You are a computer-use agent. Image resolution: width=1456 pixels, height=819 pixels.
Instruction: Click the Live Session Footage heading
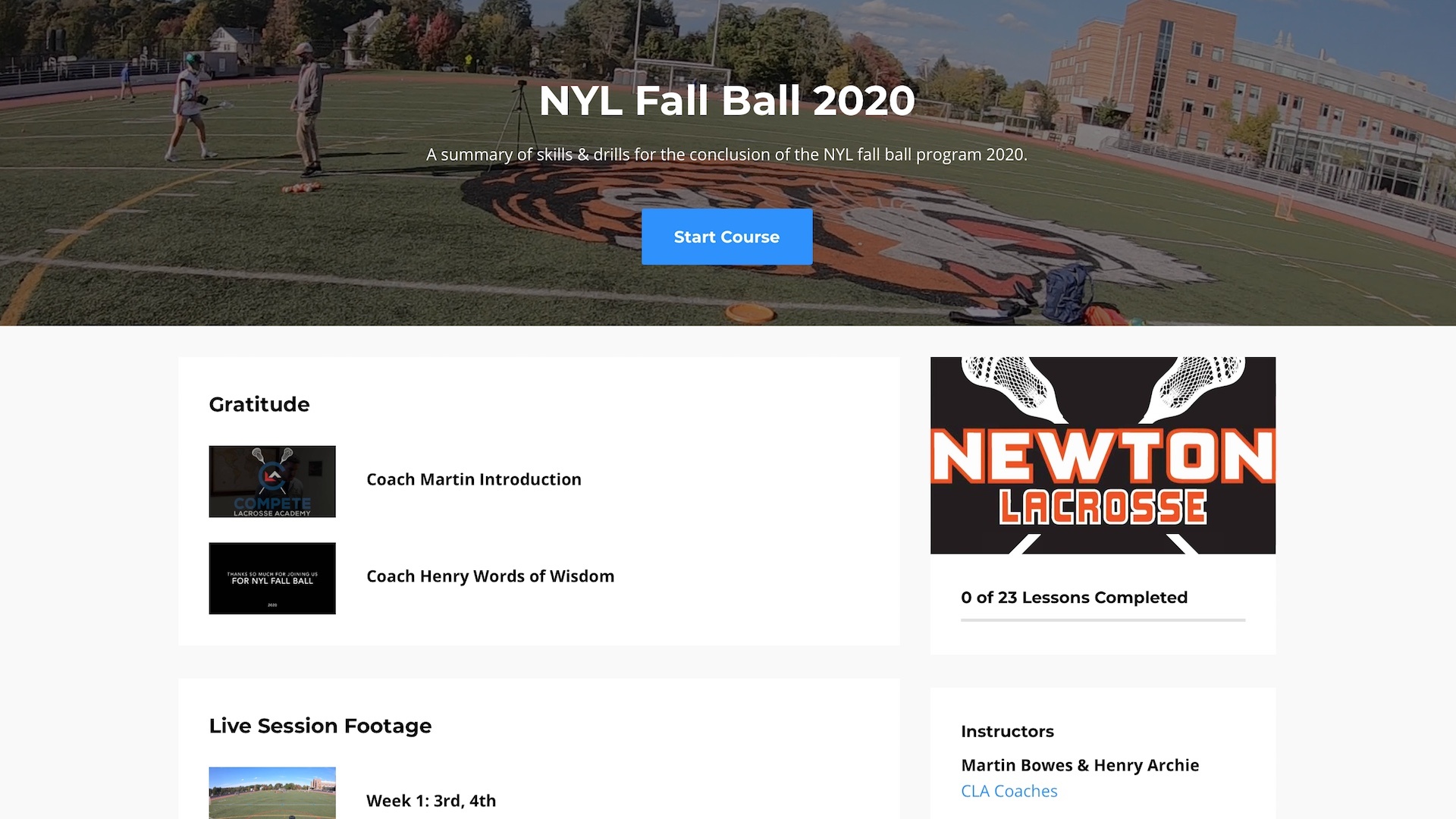(320, 726)
